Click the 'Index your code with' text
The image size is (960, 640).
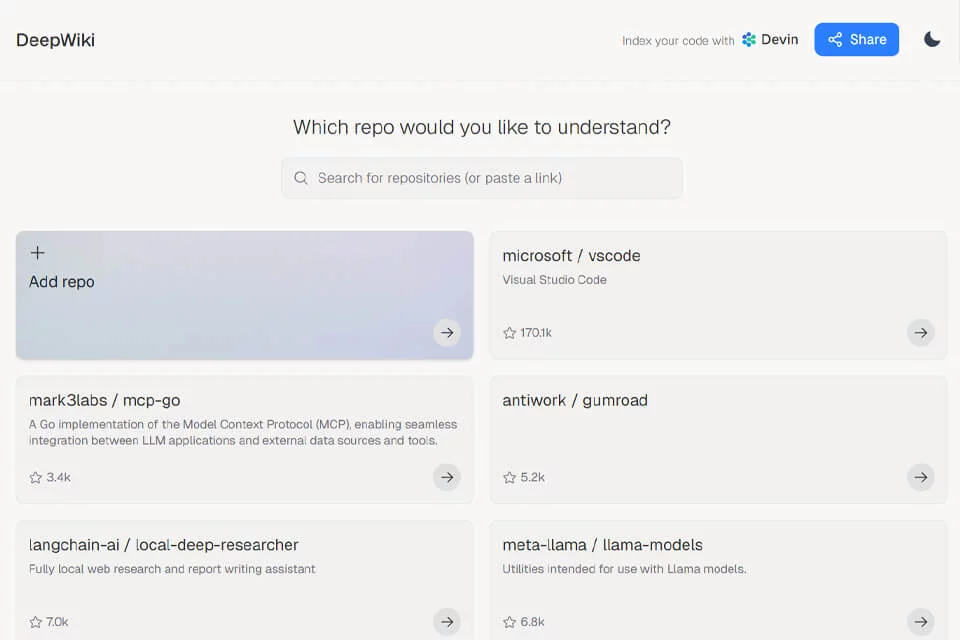[678, 41]
